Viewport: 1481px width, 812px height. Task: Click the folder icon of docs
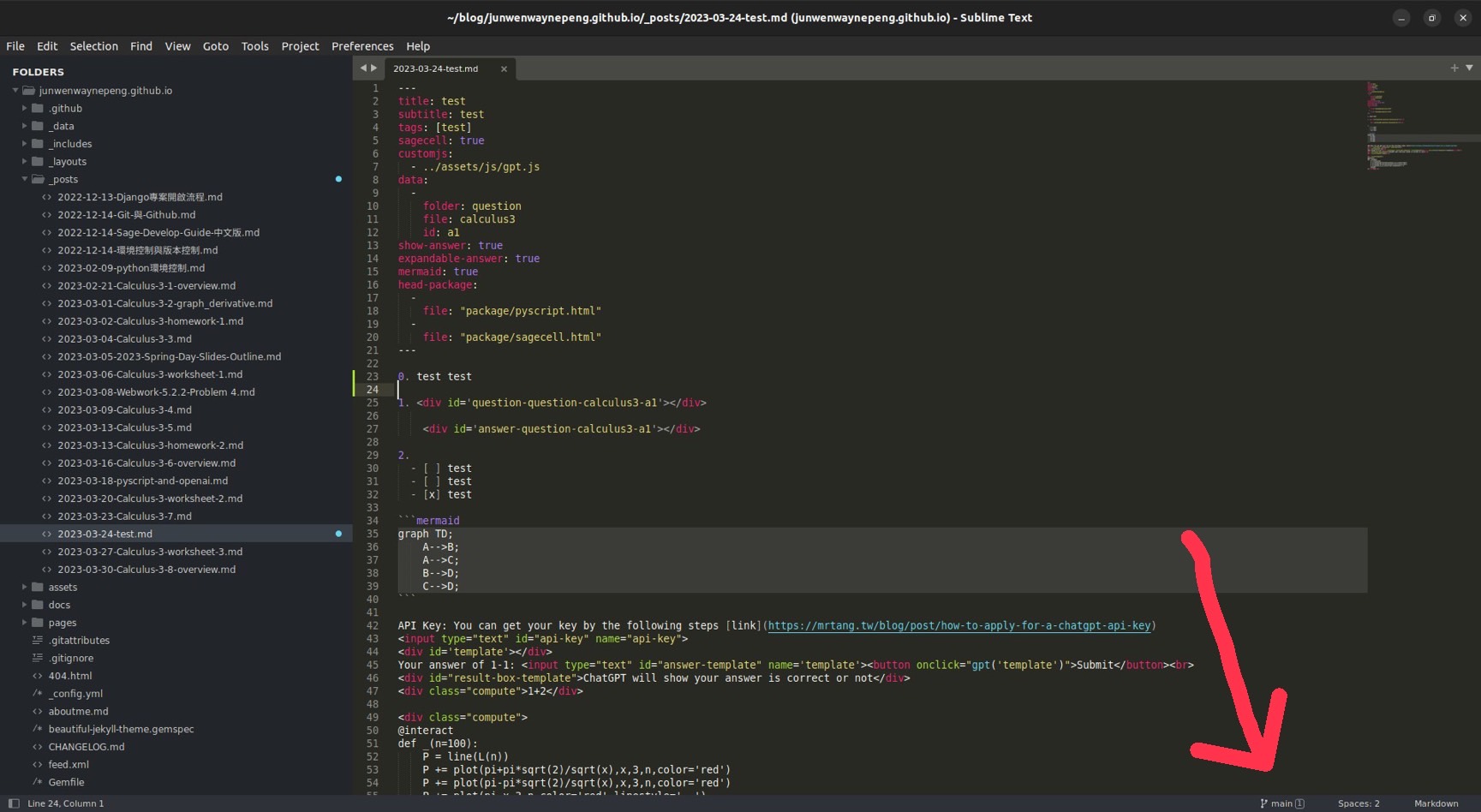point(38,605)
